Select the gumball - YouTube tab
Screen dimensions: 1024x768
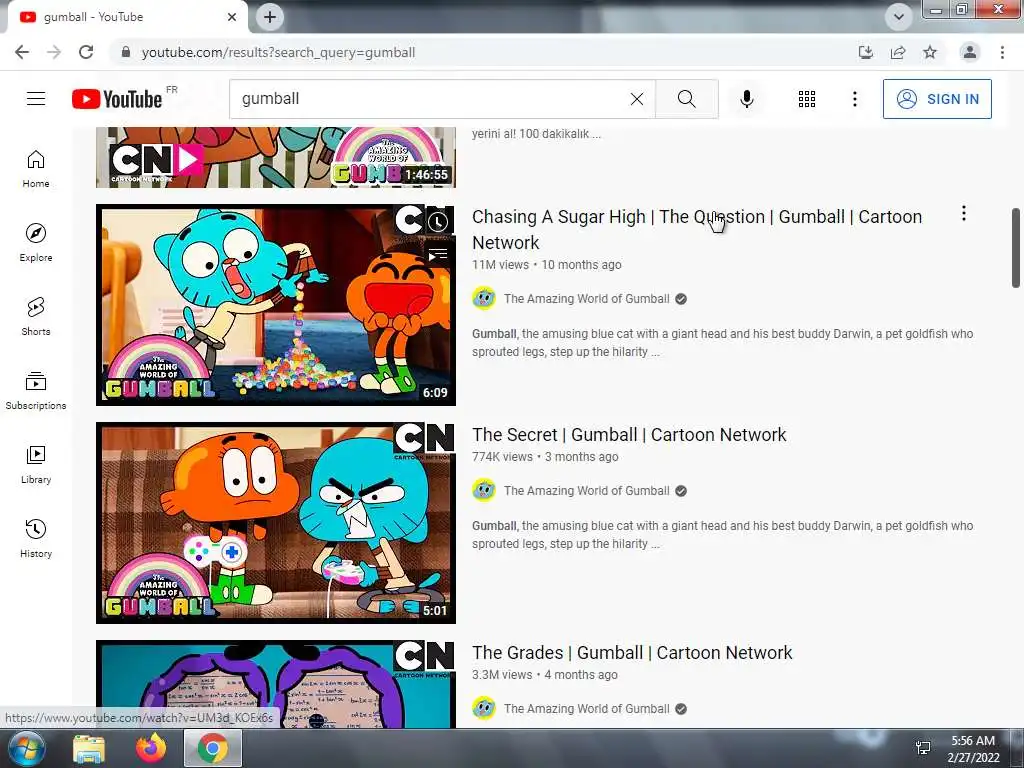coord(124,17)
